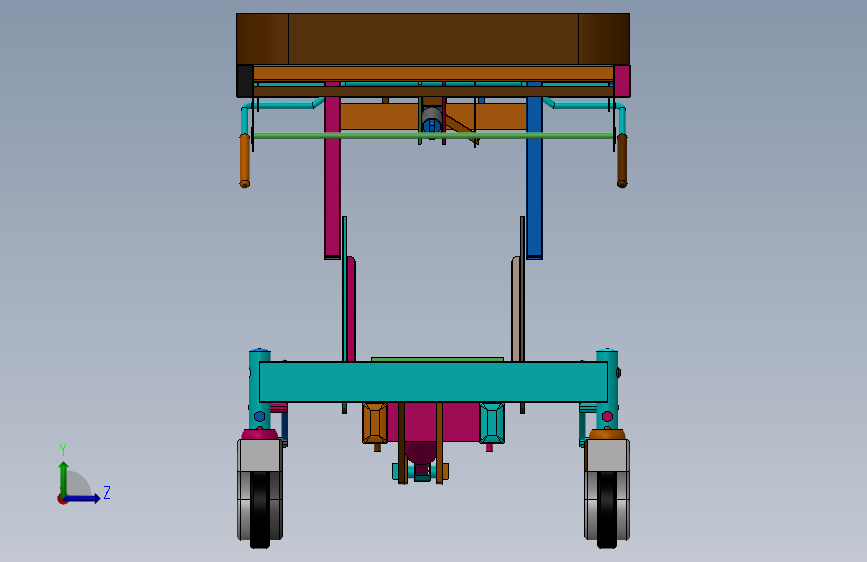Image resolution: width=867 pixels, height=562 pixels.
Task: Click the blue Z axis arrow of the triad
Action: click(83, 498)
